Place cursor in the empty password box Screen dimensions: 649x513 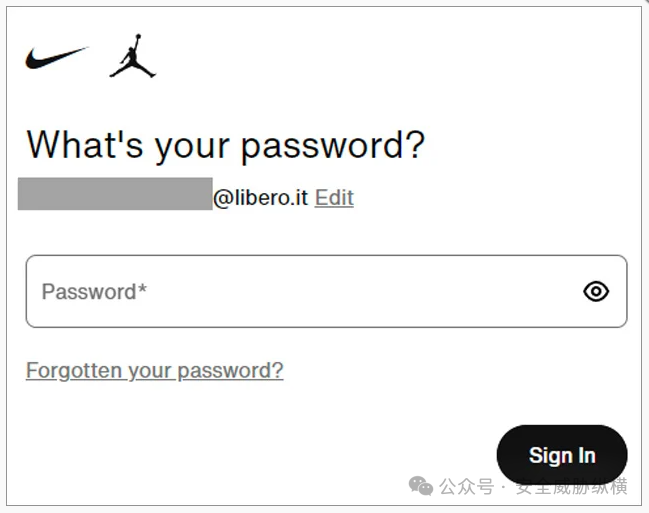tap(326, 291)
